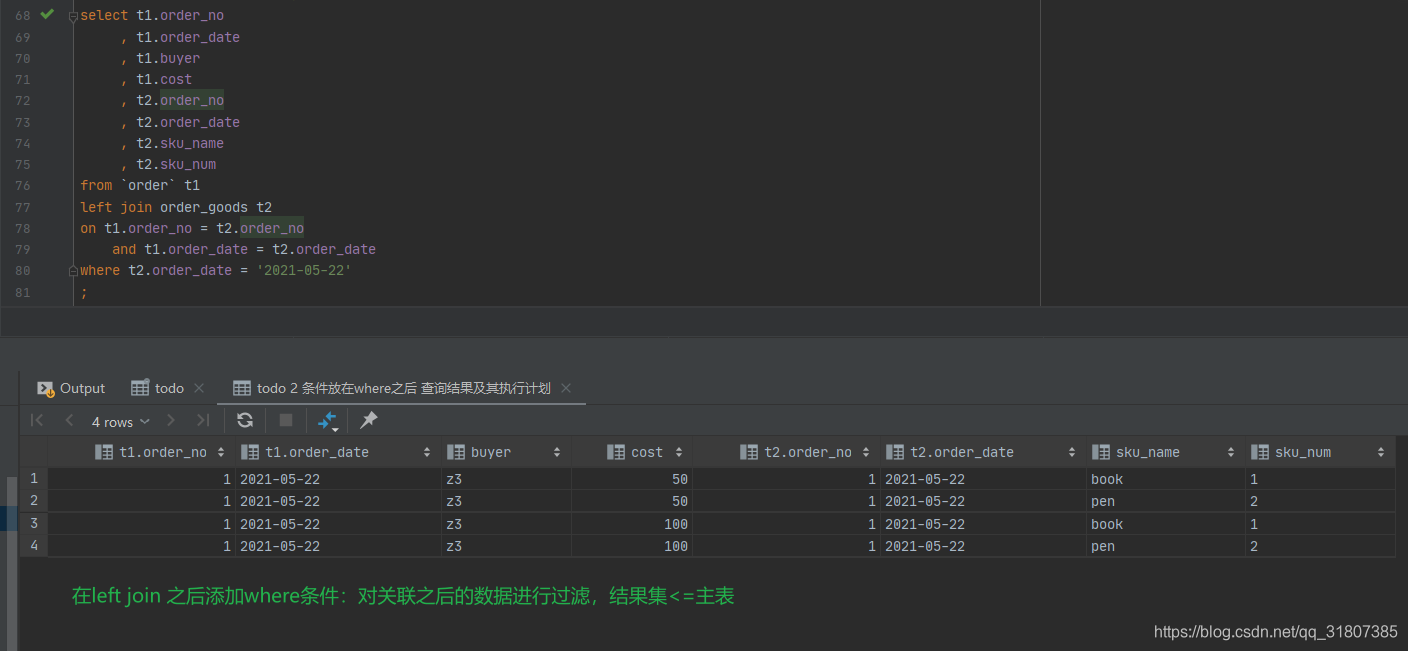Select result row number 3

(x=34, y=524)
